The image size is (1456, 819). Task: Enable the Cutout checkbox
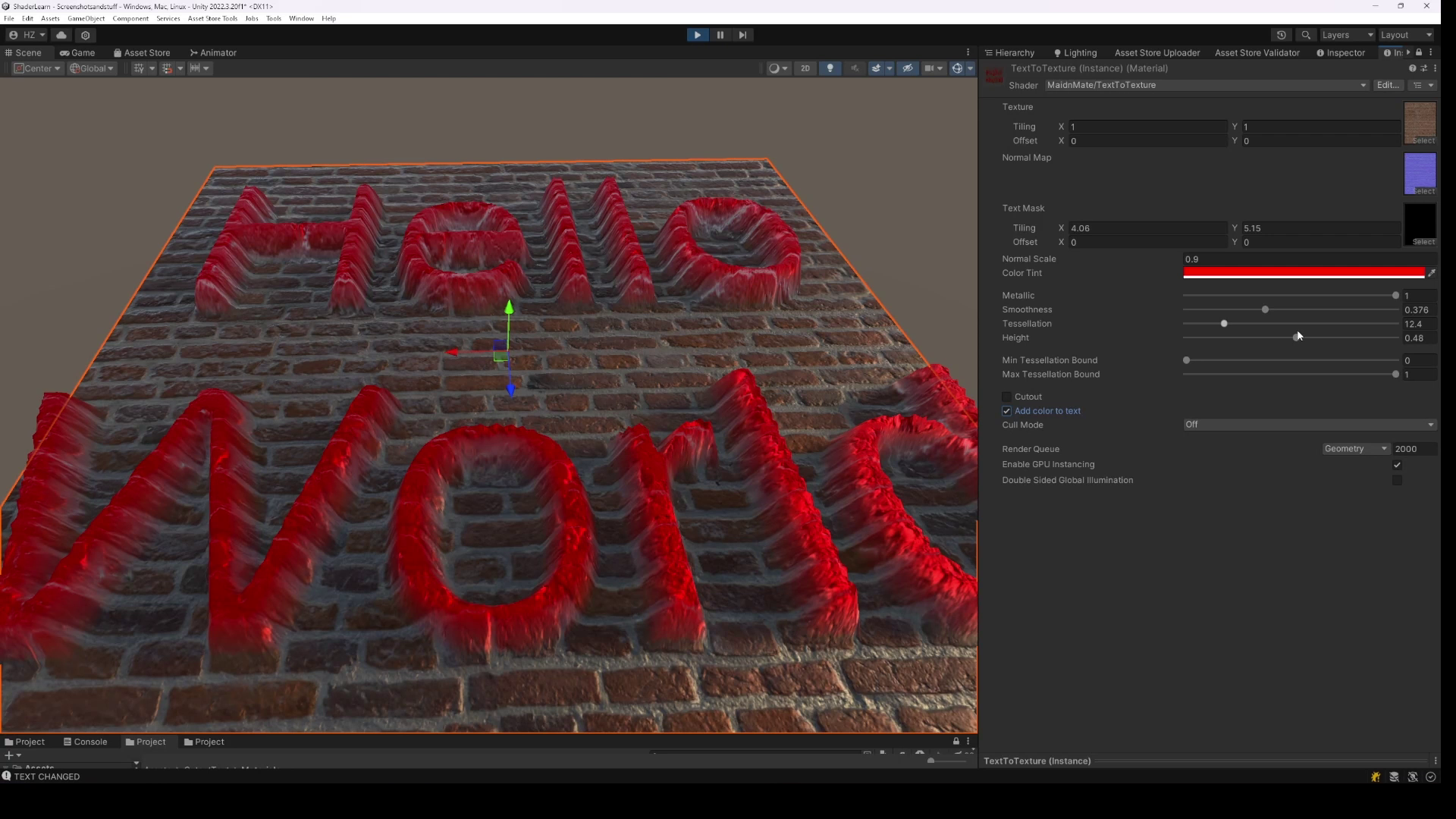(1007, 397)
